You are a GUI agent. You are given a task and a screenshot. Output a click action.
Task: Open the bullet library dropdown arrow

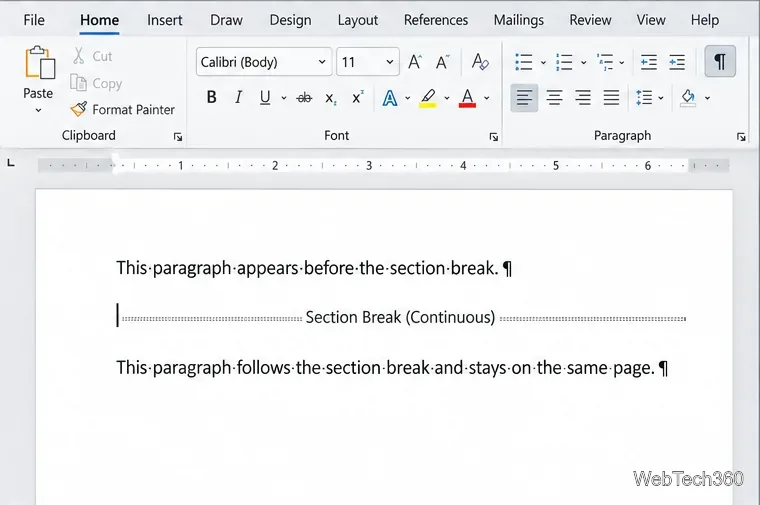543,63
